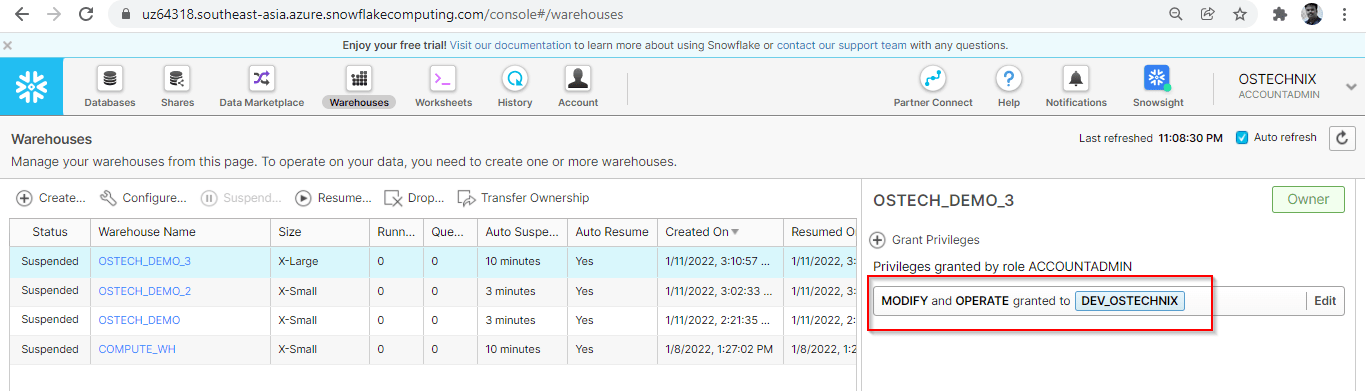Toggle the Auto refresh checkbox
Image resolution: width=1366 pixels, height=391 pixels.
[1242, 138]
